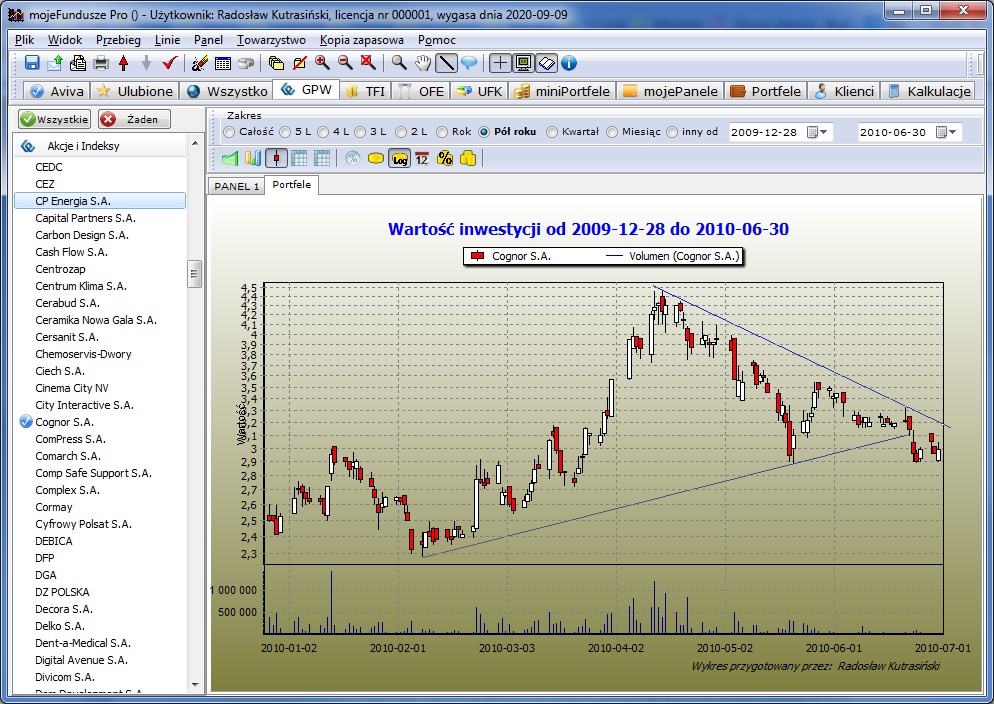994x704 pixels.
Task: Open the Towarzystwo menu
Action: (271, 40)
